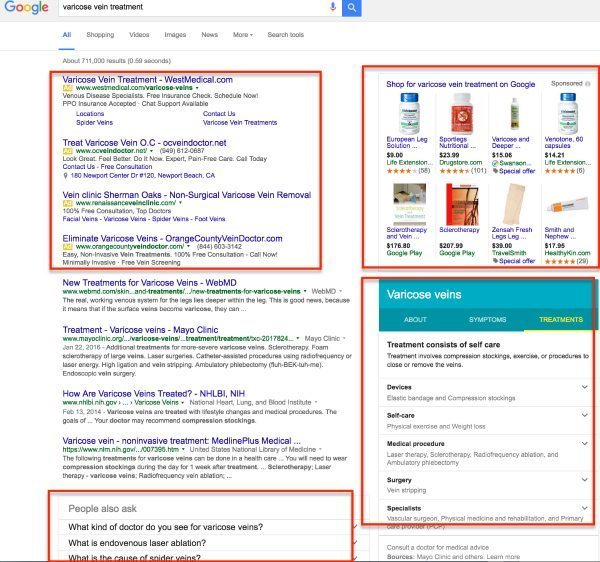
Task: Click the microphone voice search icon
Action: coord(333,7)
